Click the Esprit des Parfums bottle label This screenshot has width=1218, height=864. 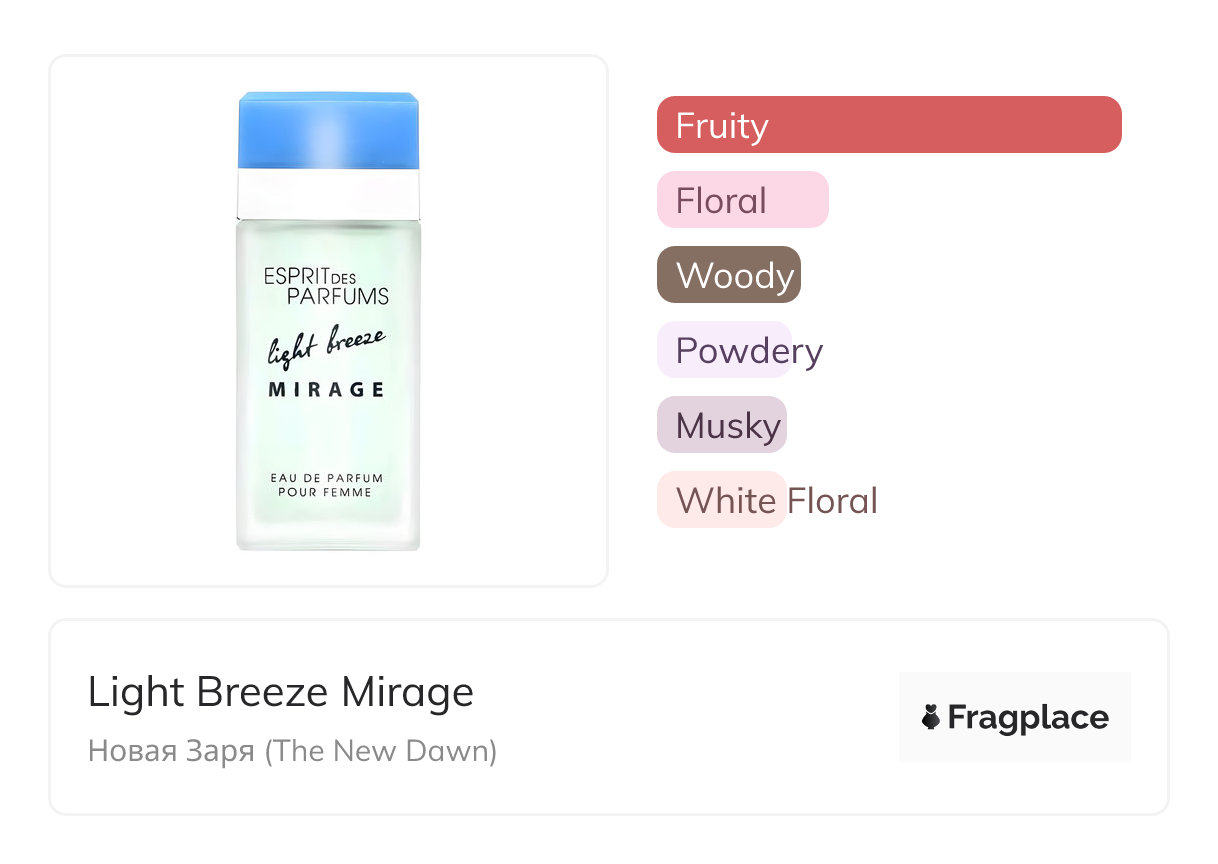pos(326,286)
